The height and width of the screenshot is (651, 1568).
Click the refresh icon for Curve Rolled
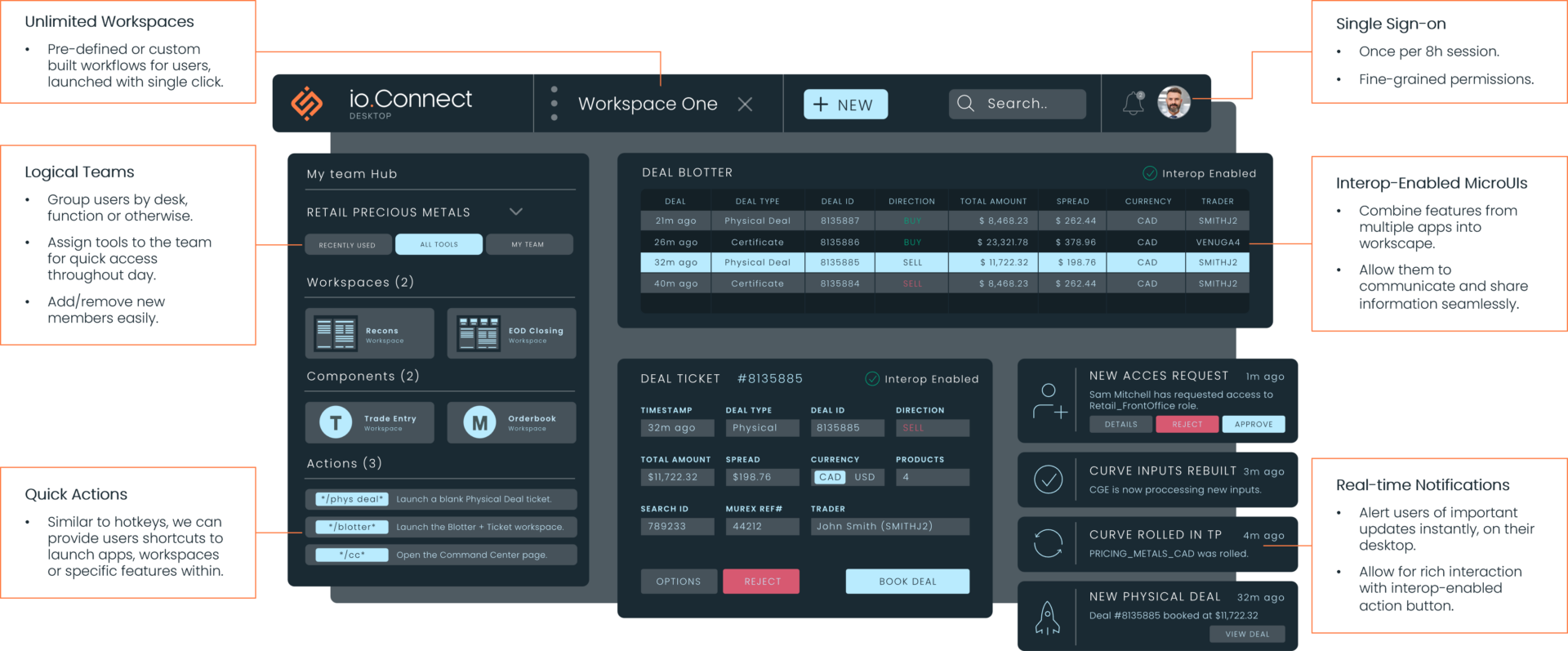pyautogui.click(x=1049, y=543)
